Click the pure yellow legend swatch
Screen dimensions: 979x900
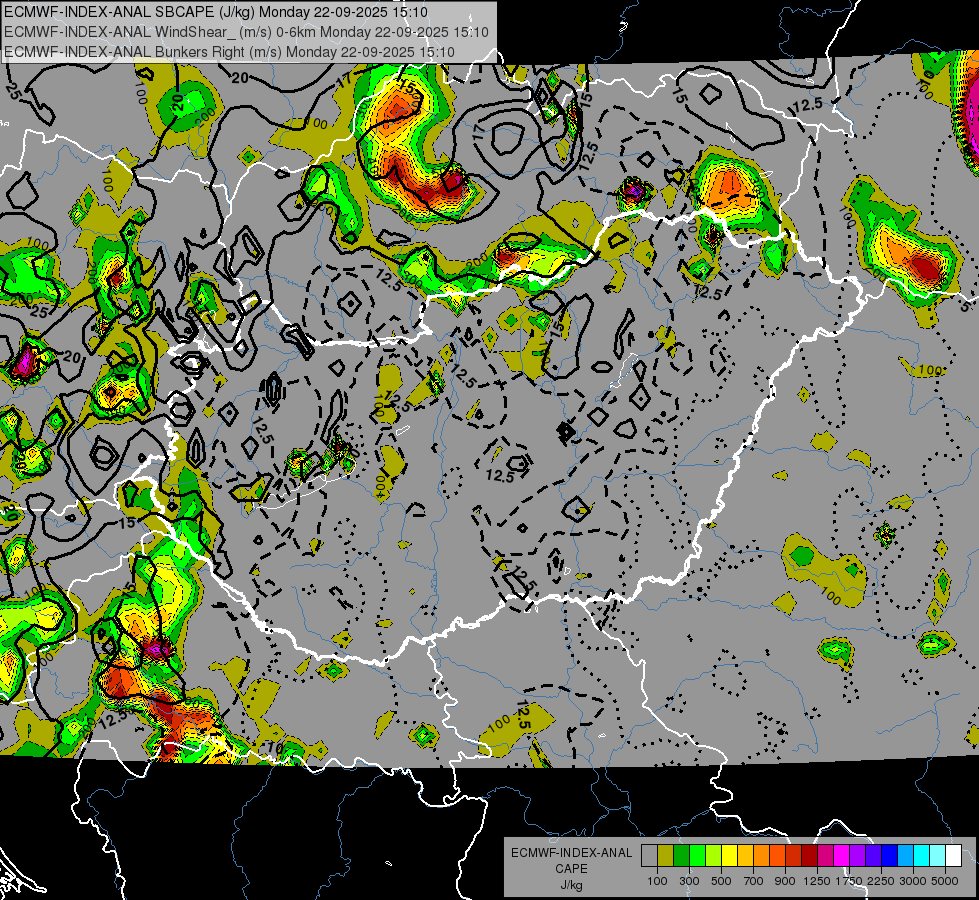(x=729, y=855)
